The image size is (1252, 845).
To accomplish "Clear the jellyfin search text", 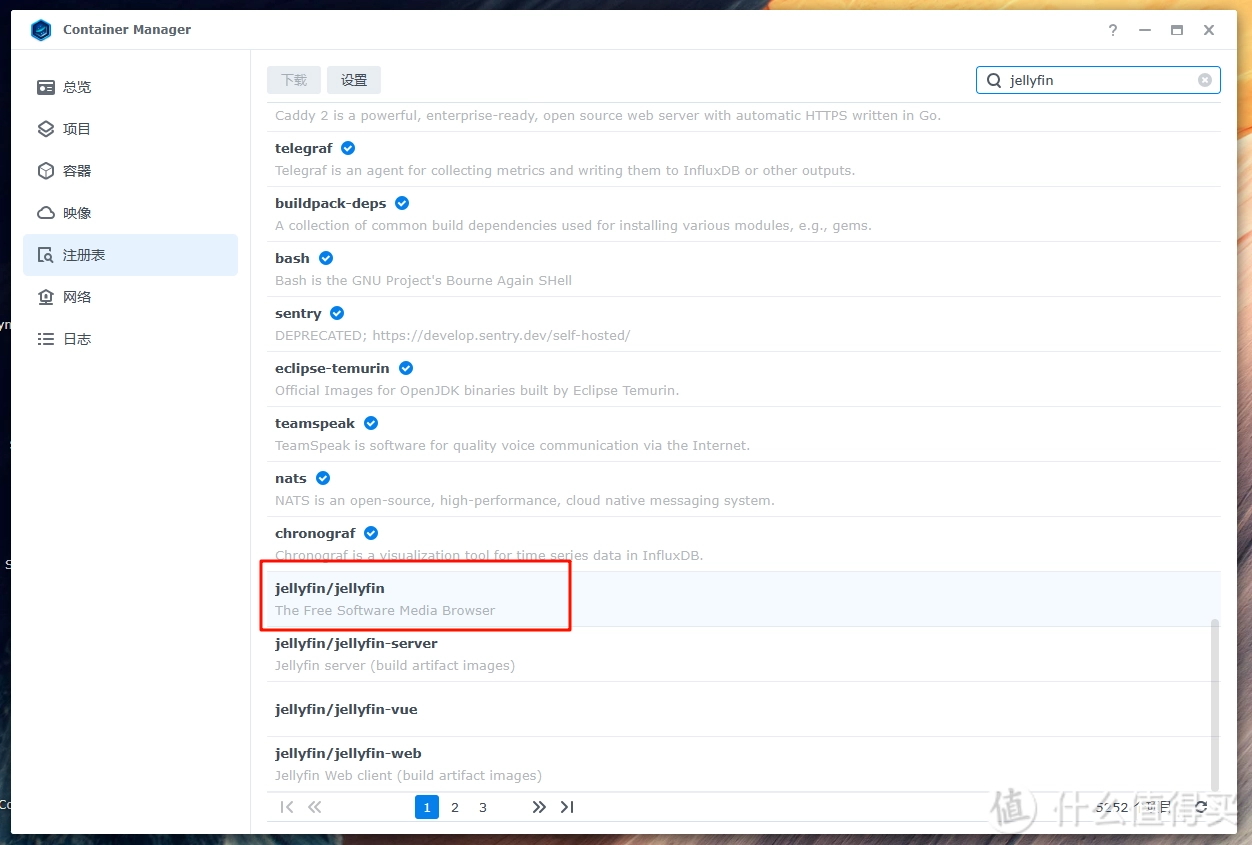I will point(1205,80).
